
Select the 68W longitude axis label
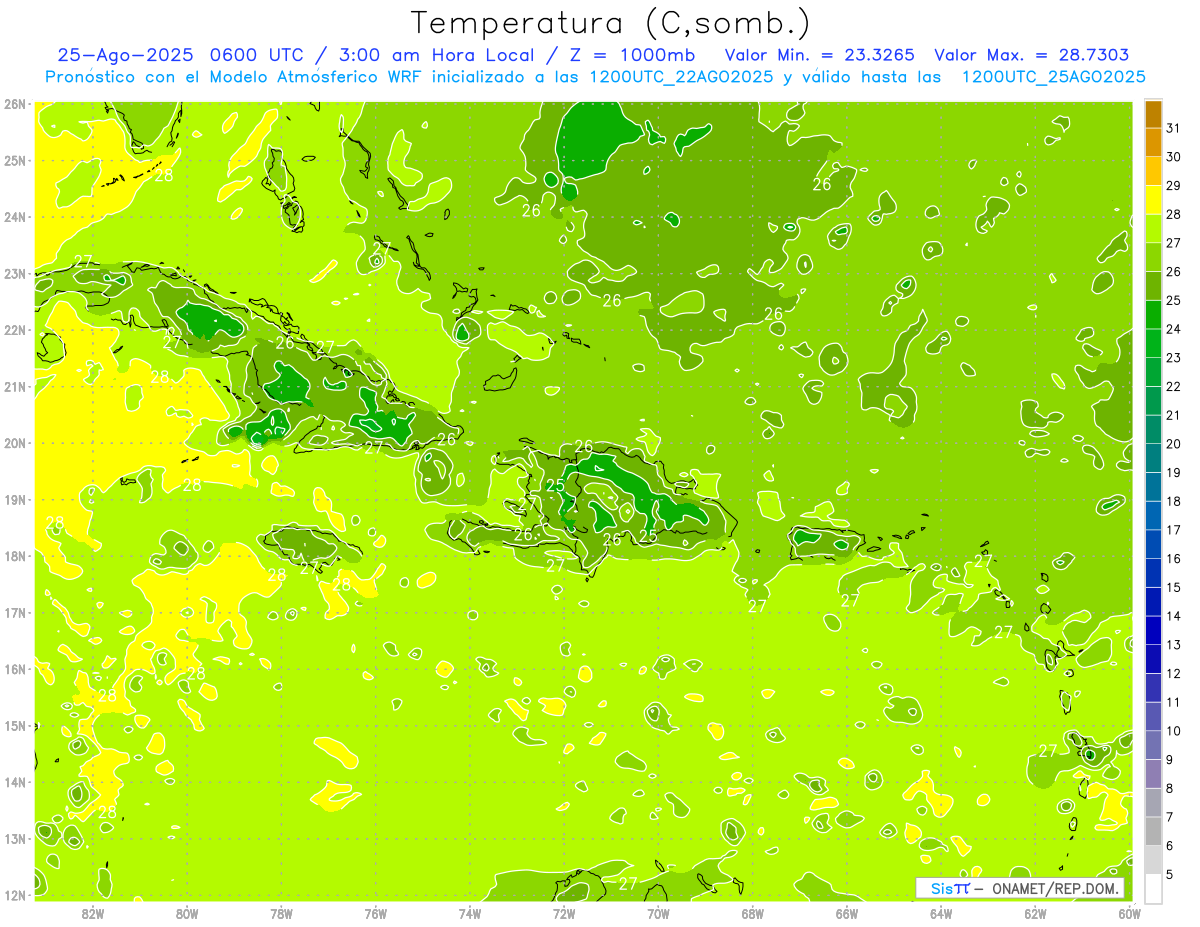point(753,913)
